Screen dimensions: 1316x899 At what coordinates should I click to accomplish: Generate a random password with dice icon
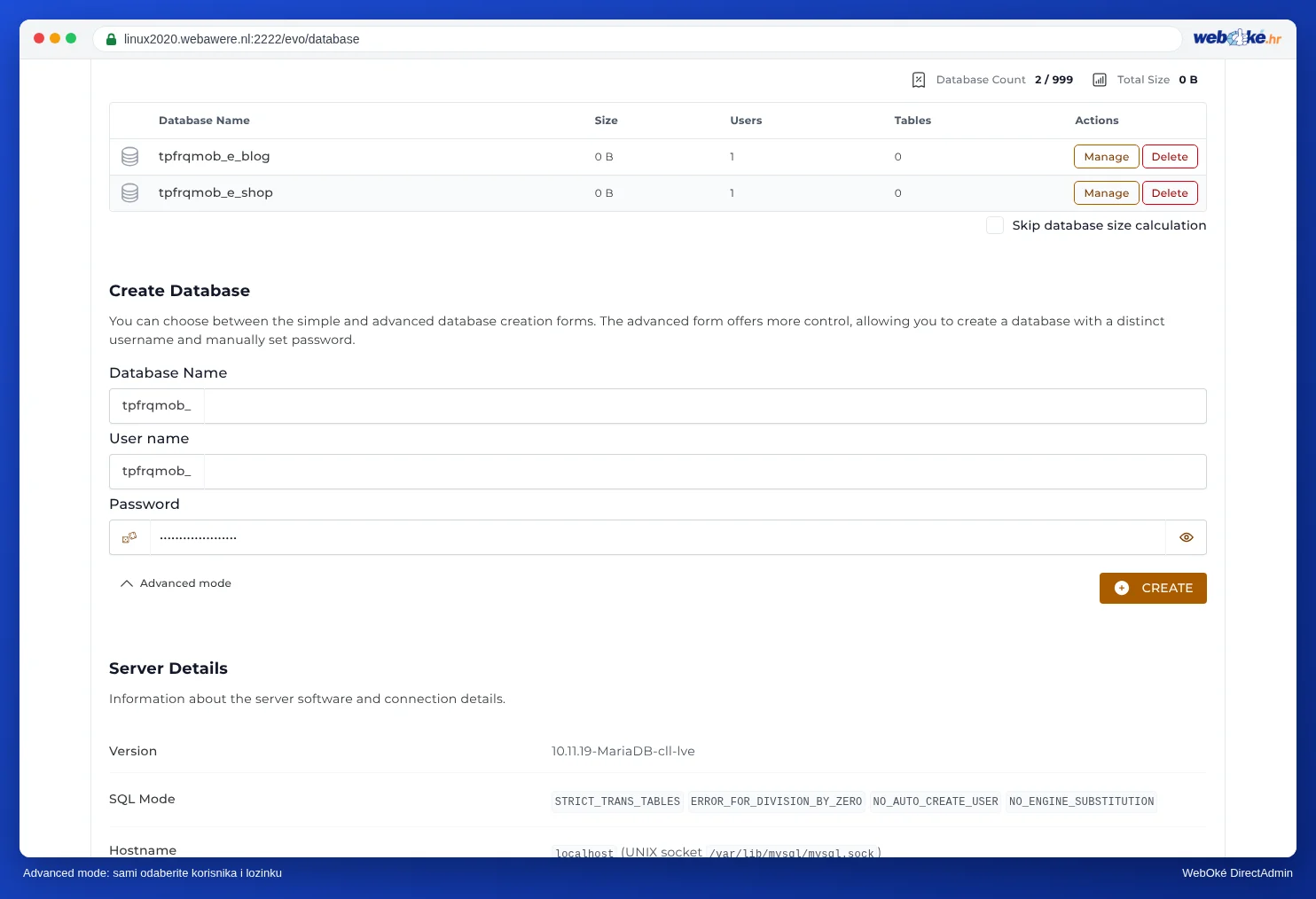coord(129,537)
